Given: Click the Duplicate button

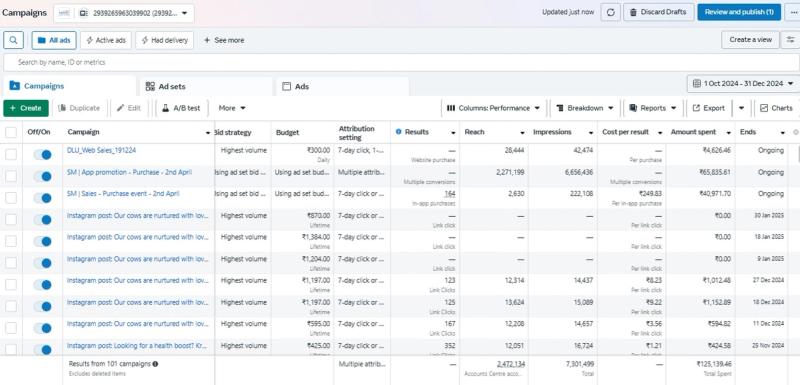Looking at the screenshot, I should click(79, 108).
